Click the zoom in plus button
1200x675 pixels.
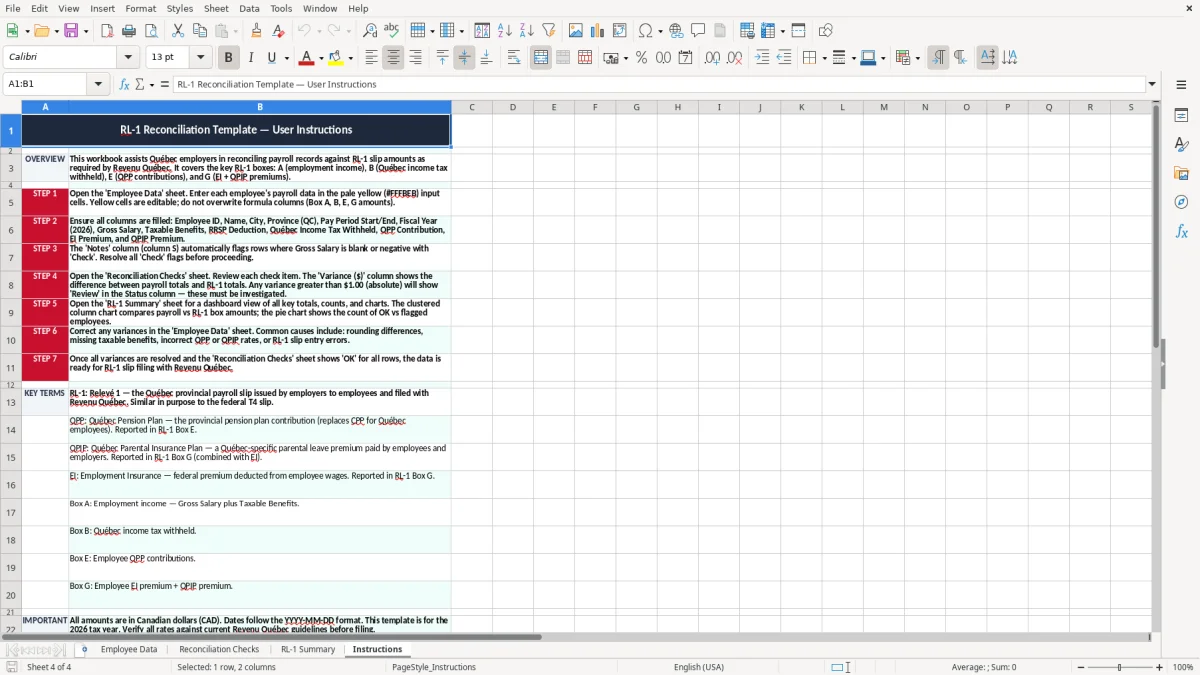pyautogui.click(x=1159, y=667)
